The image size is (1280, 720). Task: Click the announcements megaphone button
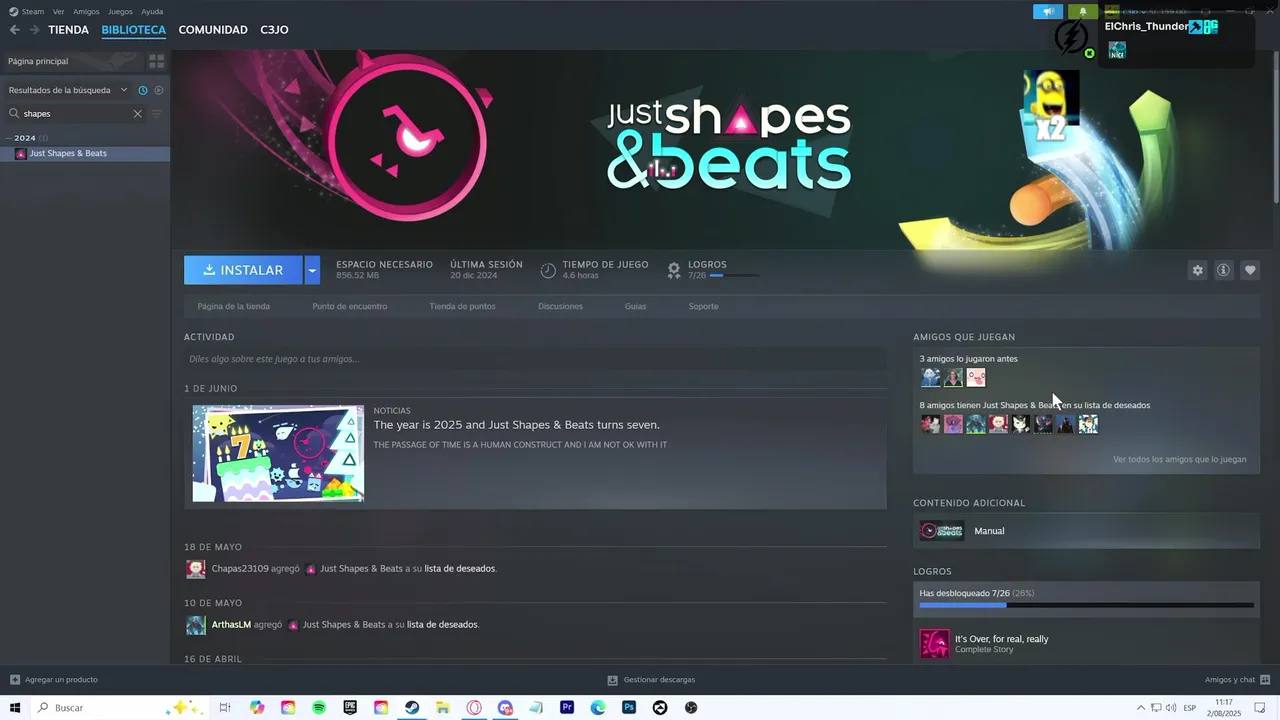(1048, 12)
